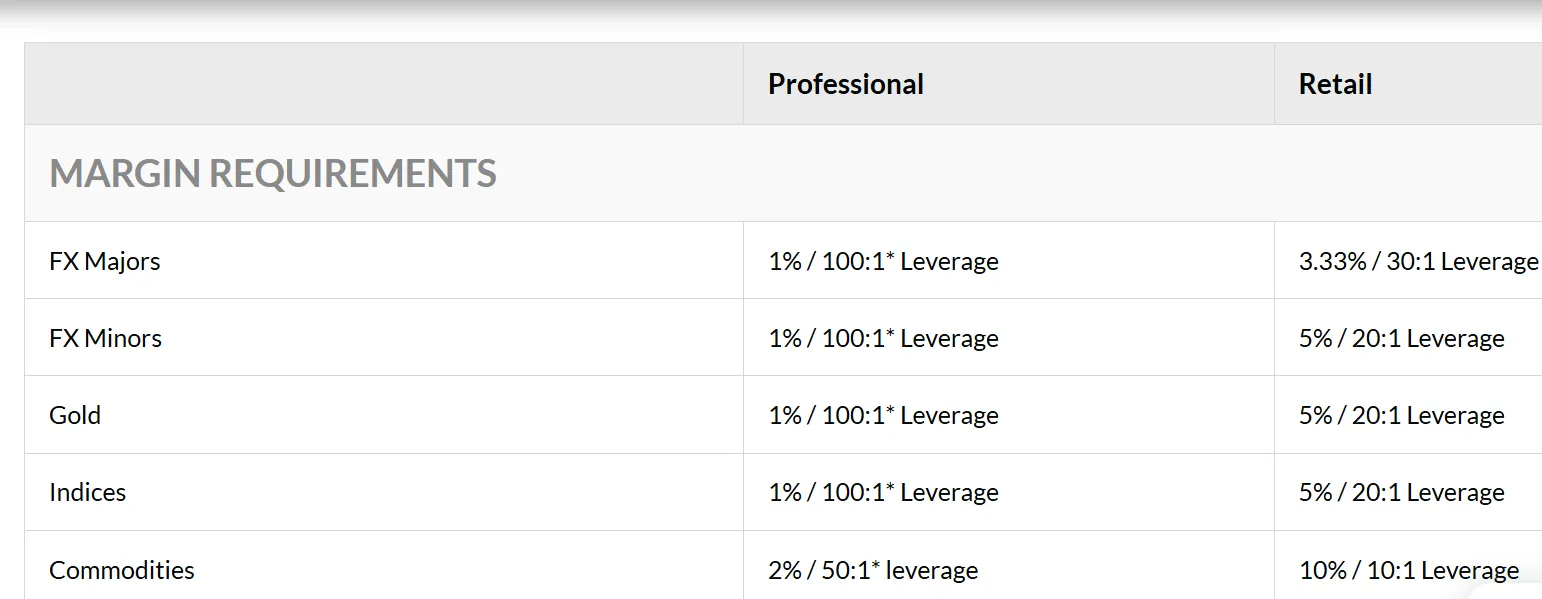The width and height of the screenshot is (1542, 599).
Task: Click the empty top-left header cell
Action: (x=384, y=84)
